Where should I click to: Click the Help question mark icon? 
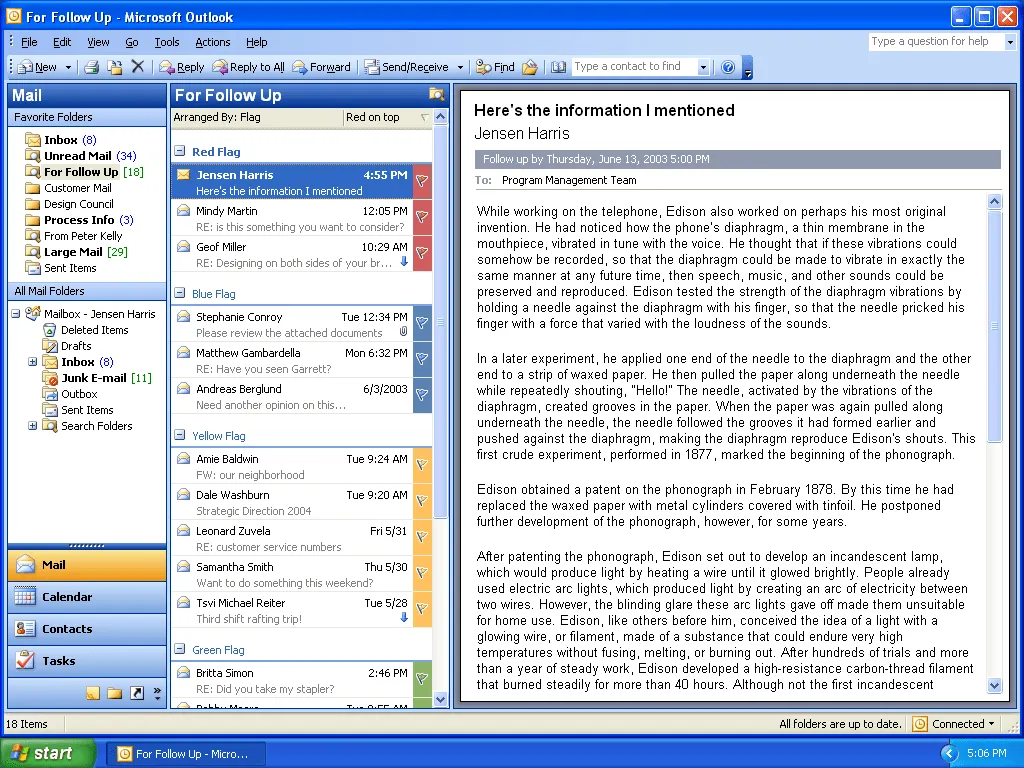point(728,67)
